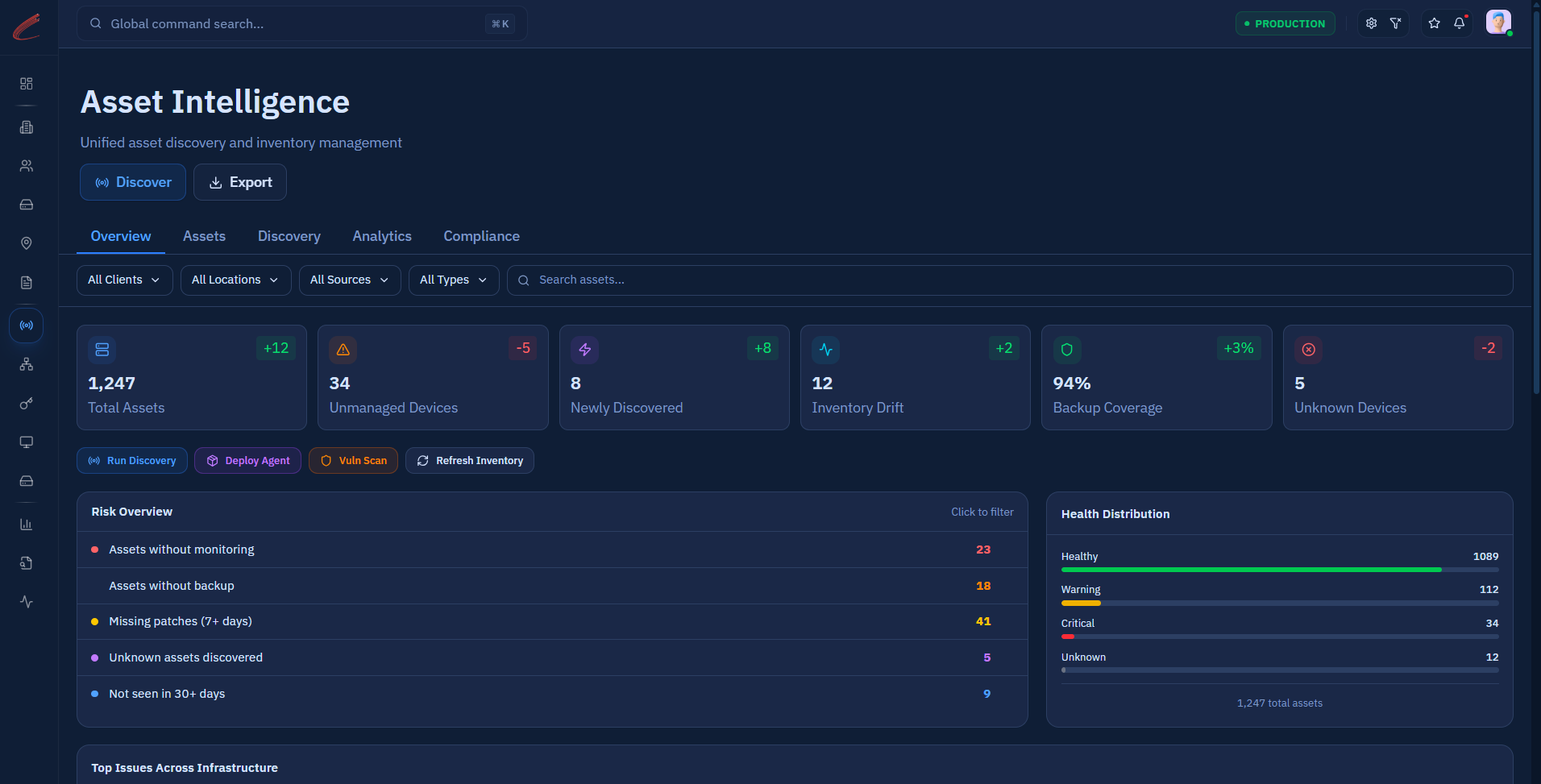Click the Unknown health progress bar
Screen dimensions: 1541x784
1280,670
